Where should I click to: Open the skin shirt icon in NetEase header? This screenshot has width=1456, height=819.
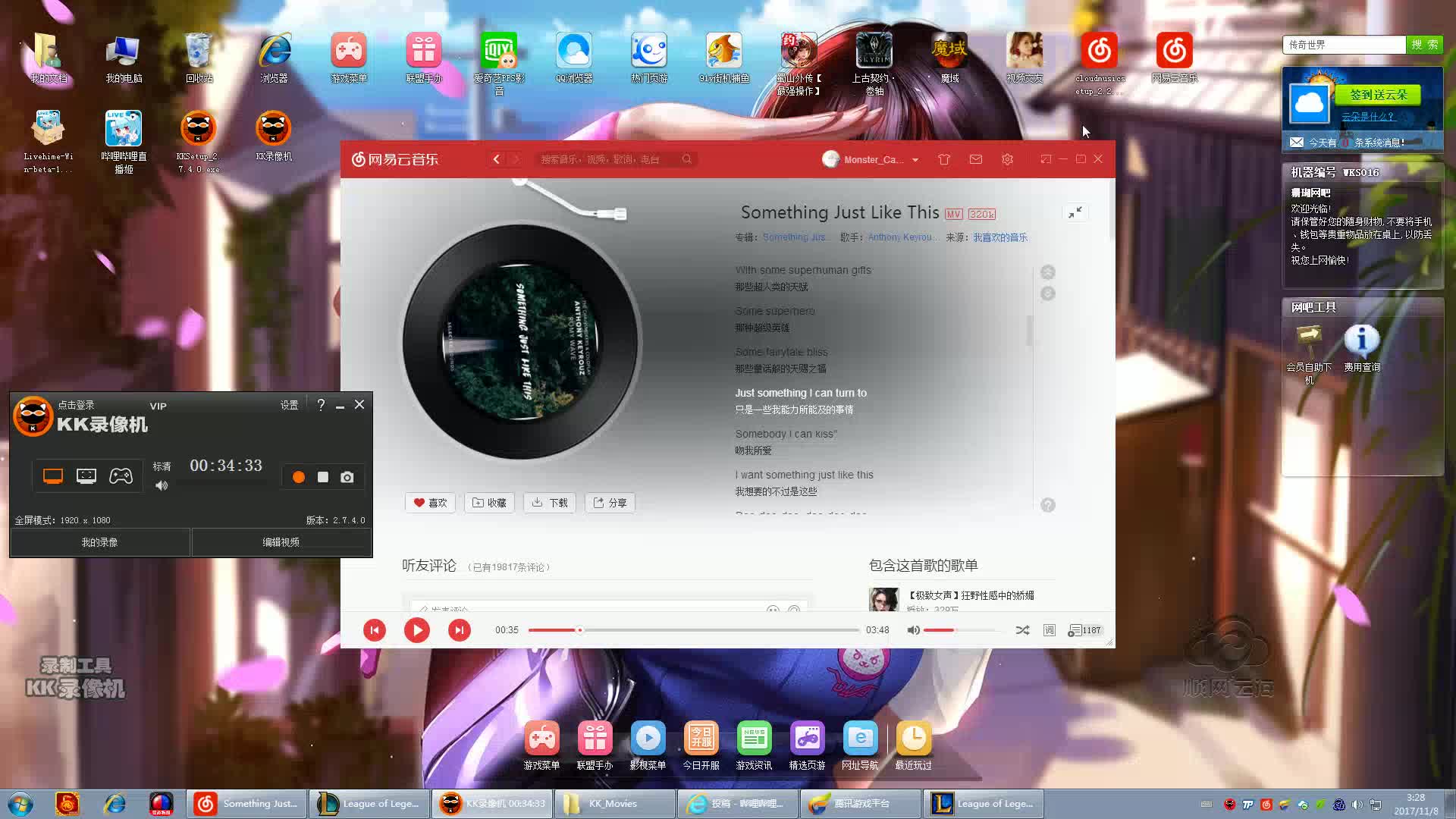(944, 159)
